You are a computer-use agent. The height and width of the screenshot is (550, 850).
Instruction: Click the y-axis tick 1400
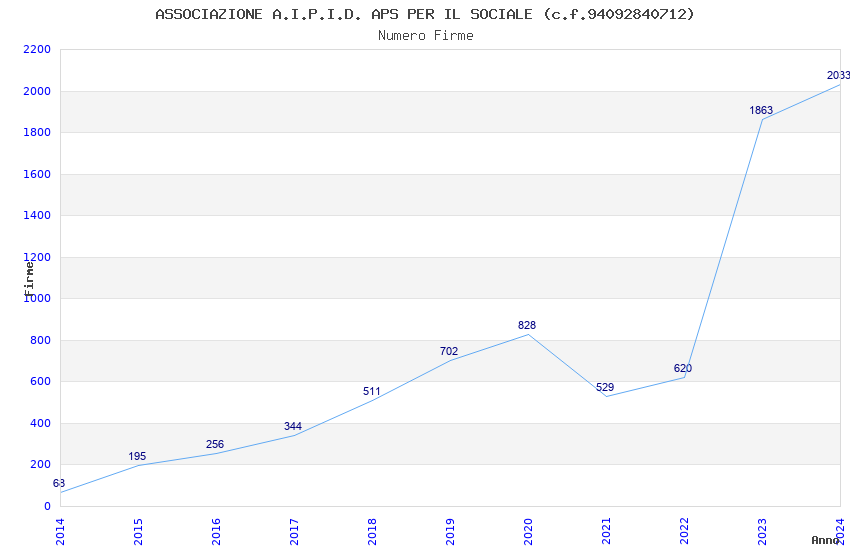tap(37, 215)
